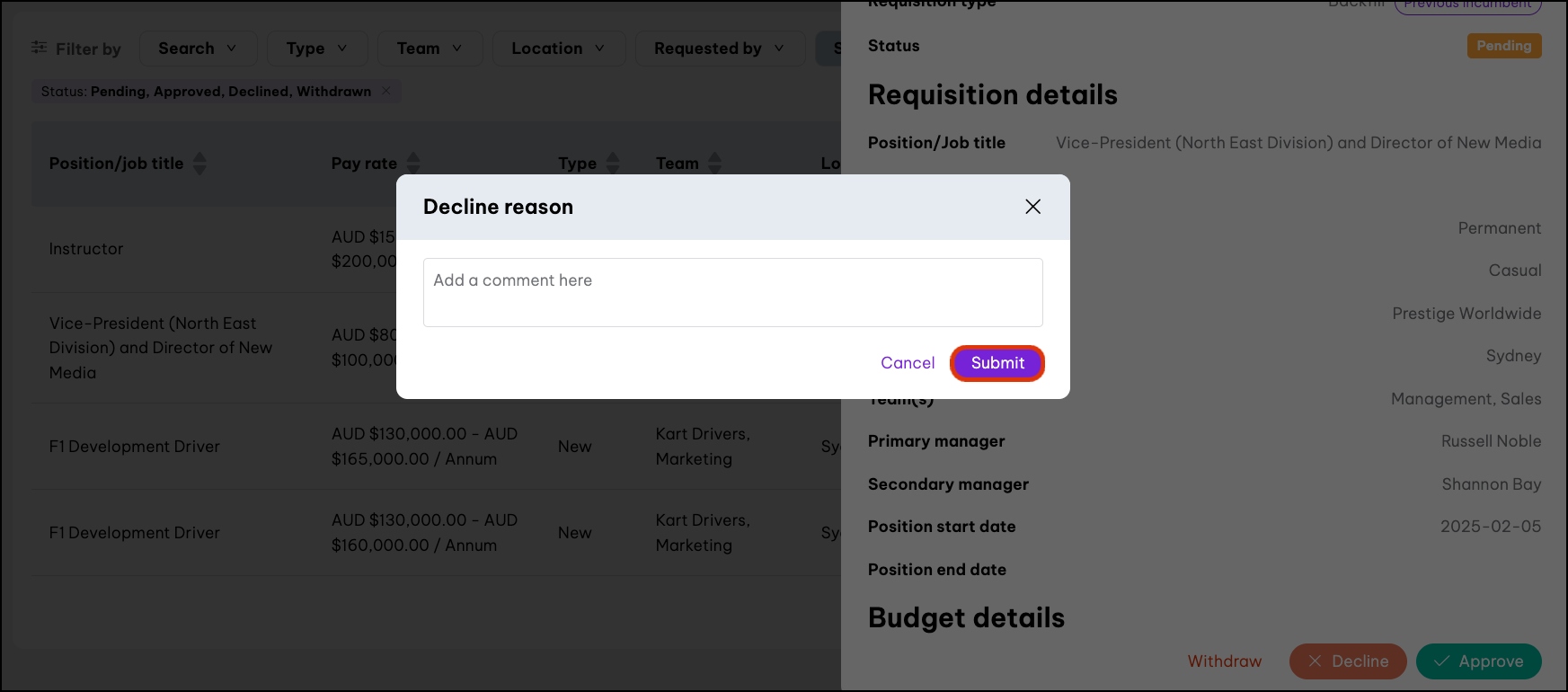
Task: Click the Withdraw link
Action: click(x=1225, y=661)
